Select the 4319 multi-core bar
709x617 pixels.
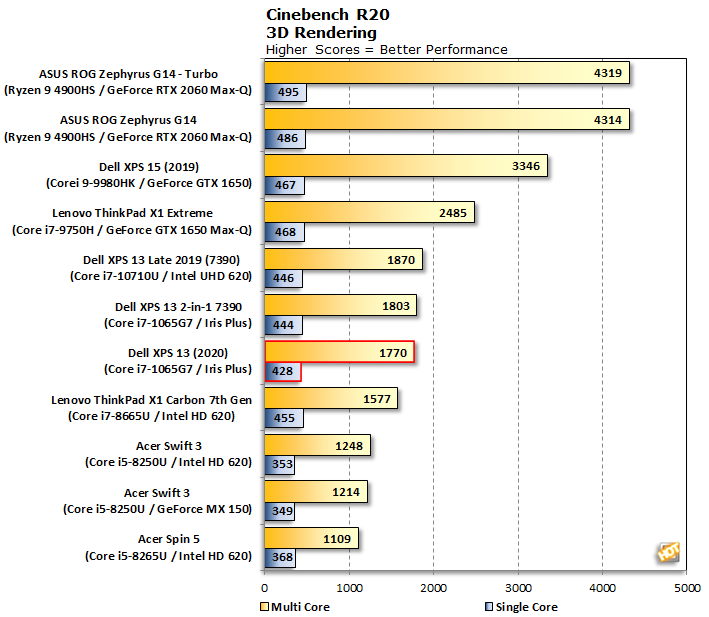[447, 73]
